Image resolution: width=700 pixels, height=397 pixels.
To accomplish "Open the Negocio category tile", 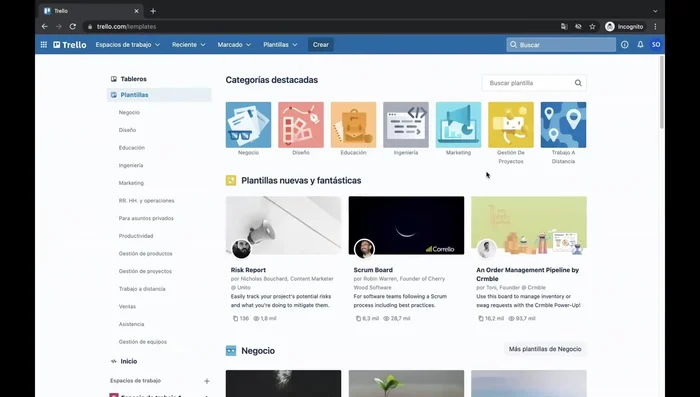I will [248, 125].
